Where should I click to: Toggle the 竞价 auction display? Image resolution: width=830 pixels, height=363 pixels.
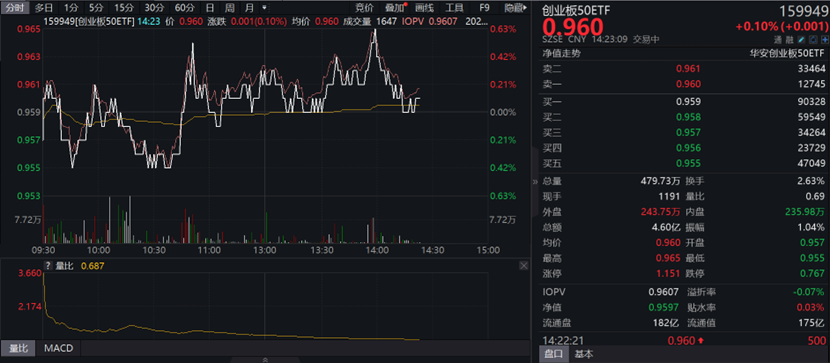click(x=364, y=8)
